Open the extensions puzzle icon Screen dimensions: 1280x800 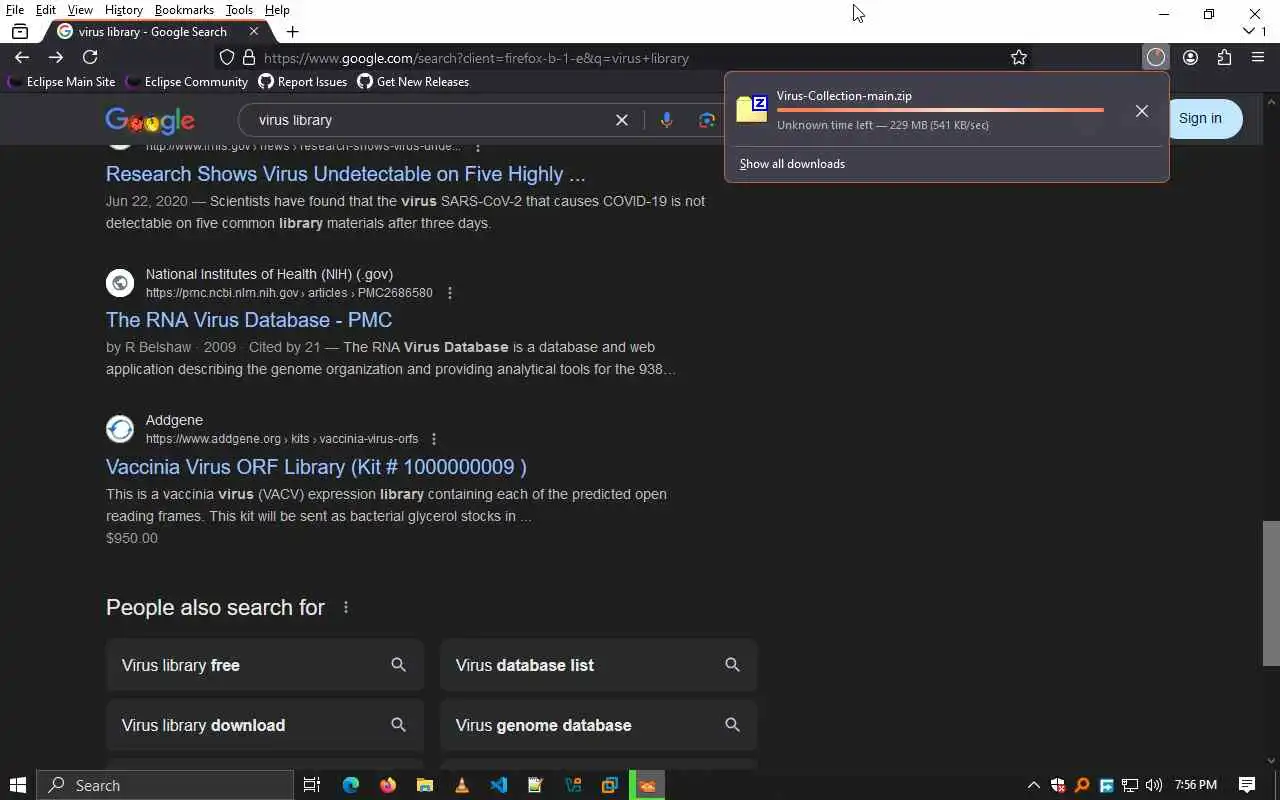tap(1224, 58)
